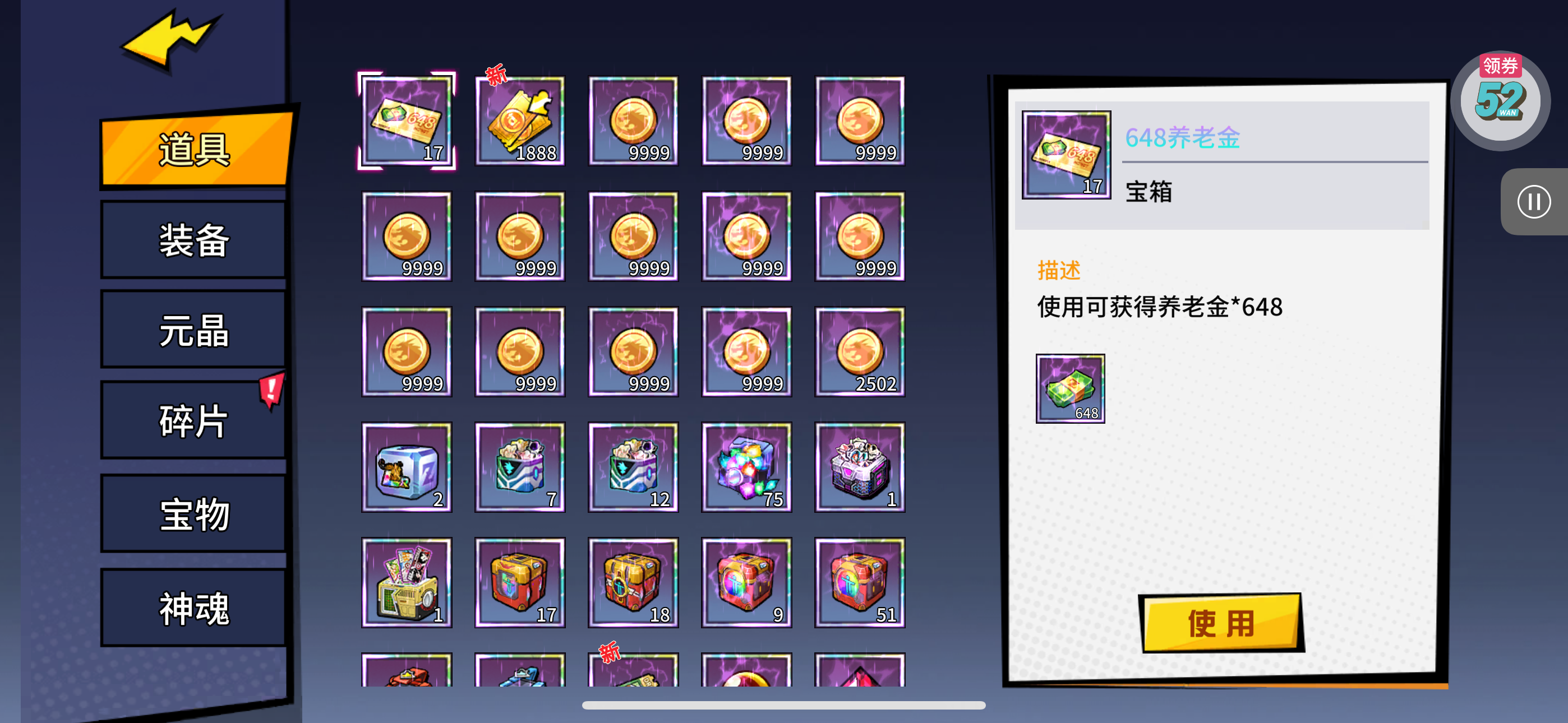Select the Z dice box with count 2

click(x=407, y=467)
